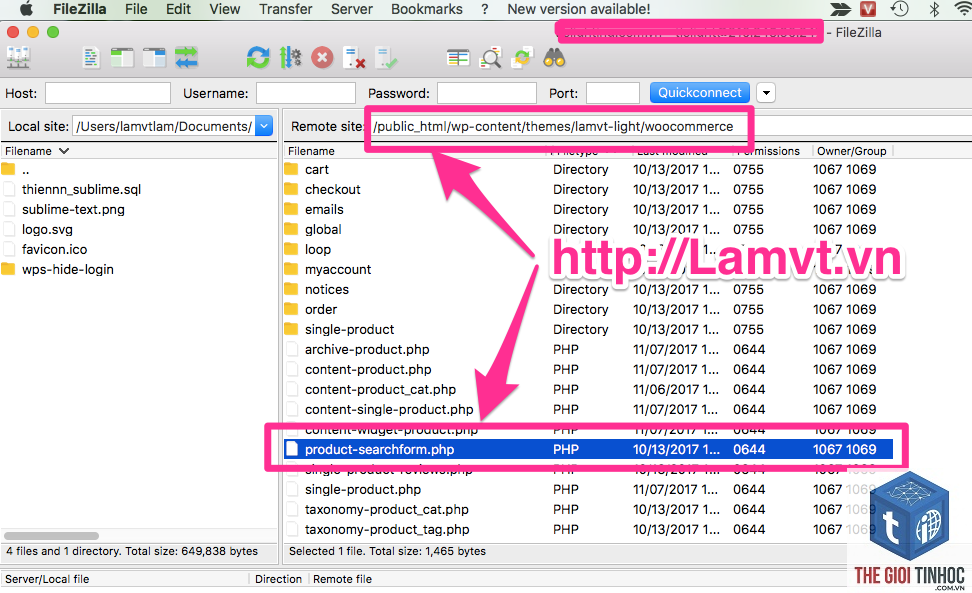The width and height of the screenshot is (972, 593).
Task: Search for files with binoculars icon
Action: click(554, 58)
